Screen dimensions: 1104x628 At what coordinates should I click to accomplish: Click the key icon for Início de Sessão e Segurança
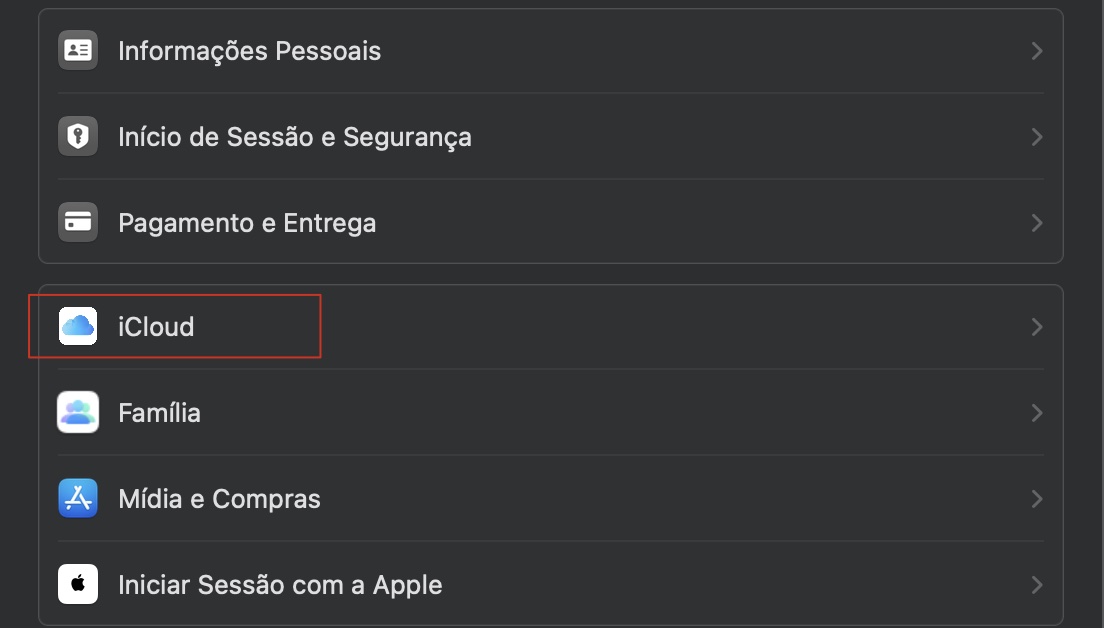tap(78, 136)
